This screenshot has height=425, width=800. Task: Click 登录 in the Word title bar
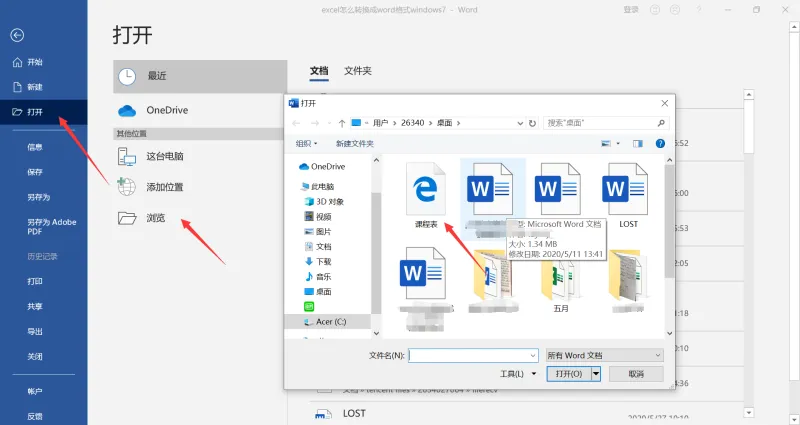pos(631,10)
